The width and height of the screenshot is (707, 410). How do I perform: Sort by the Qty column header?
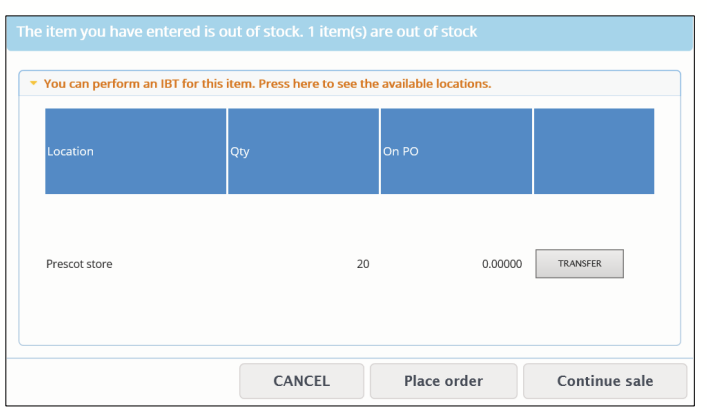coord(303,151)
